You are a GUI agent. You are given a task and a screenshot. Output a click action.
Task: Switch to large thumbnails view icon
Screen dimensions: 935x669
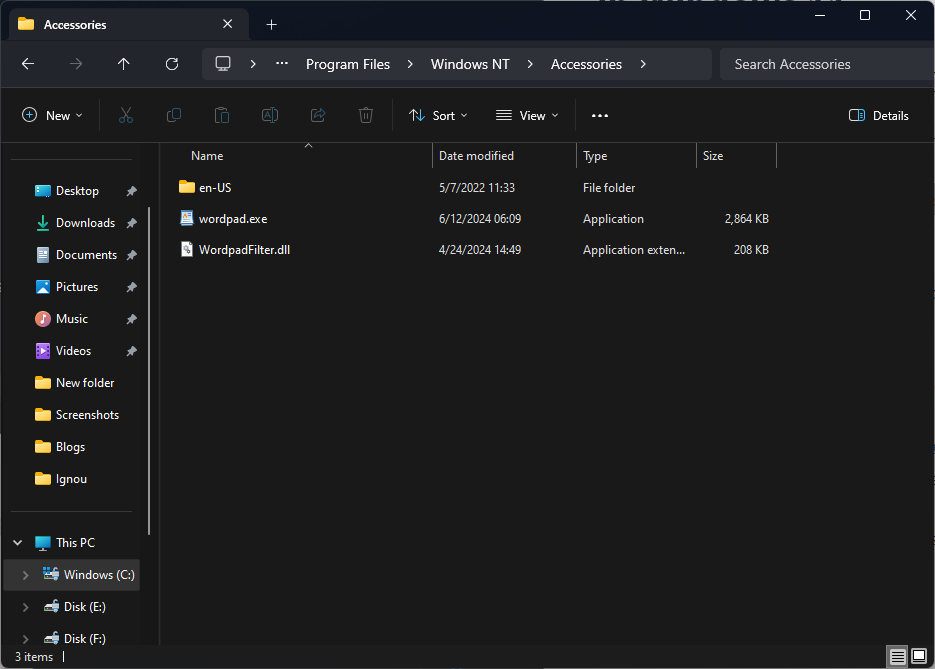point(919,656)
